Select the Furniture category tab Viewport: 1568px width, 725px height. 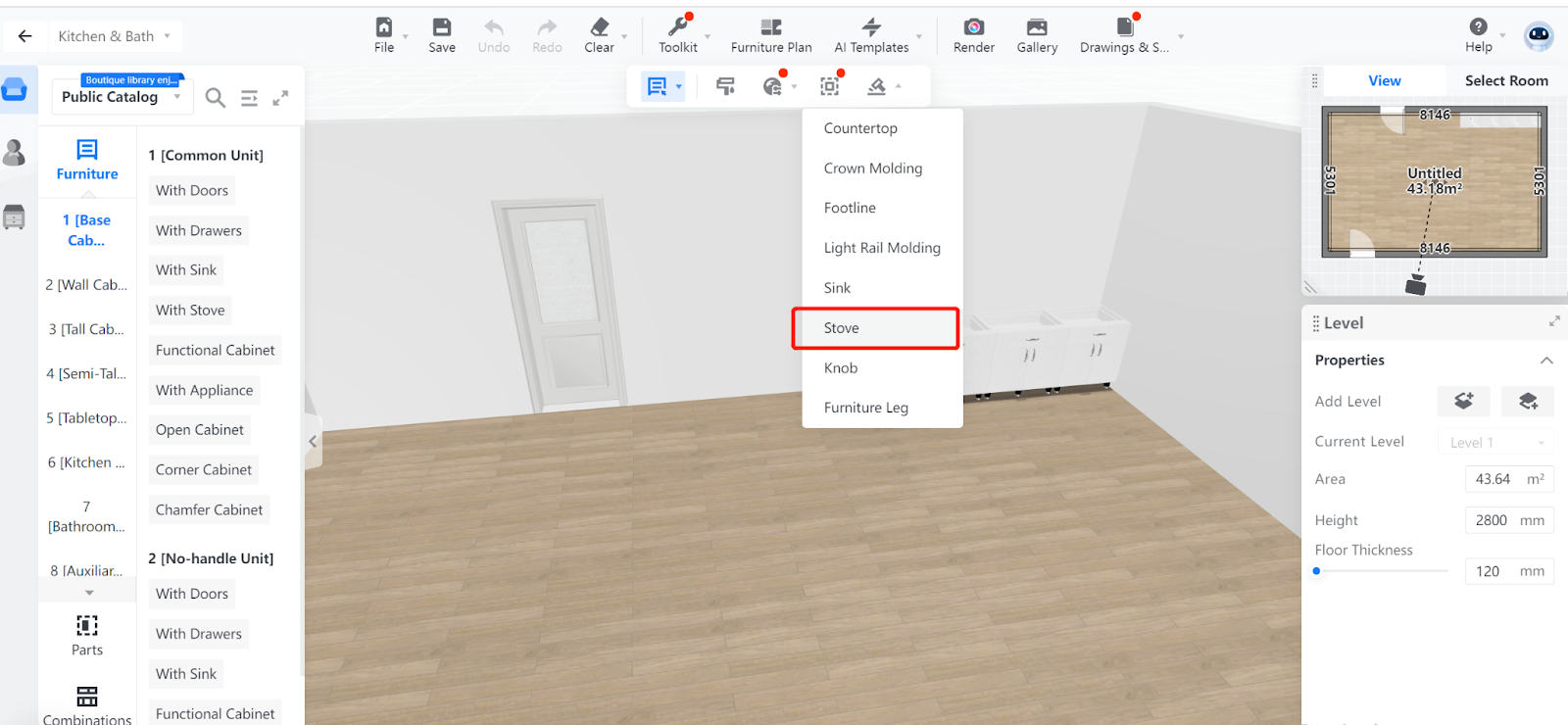pyautogui.click(x=87, y=161)
